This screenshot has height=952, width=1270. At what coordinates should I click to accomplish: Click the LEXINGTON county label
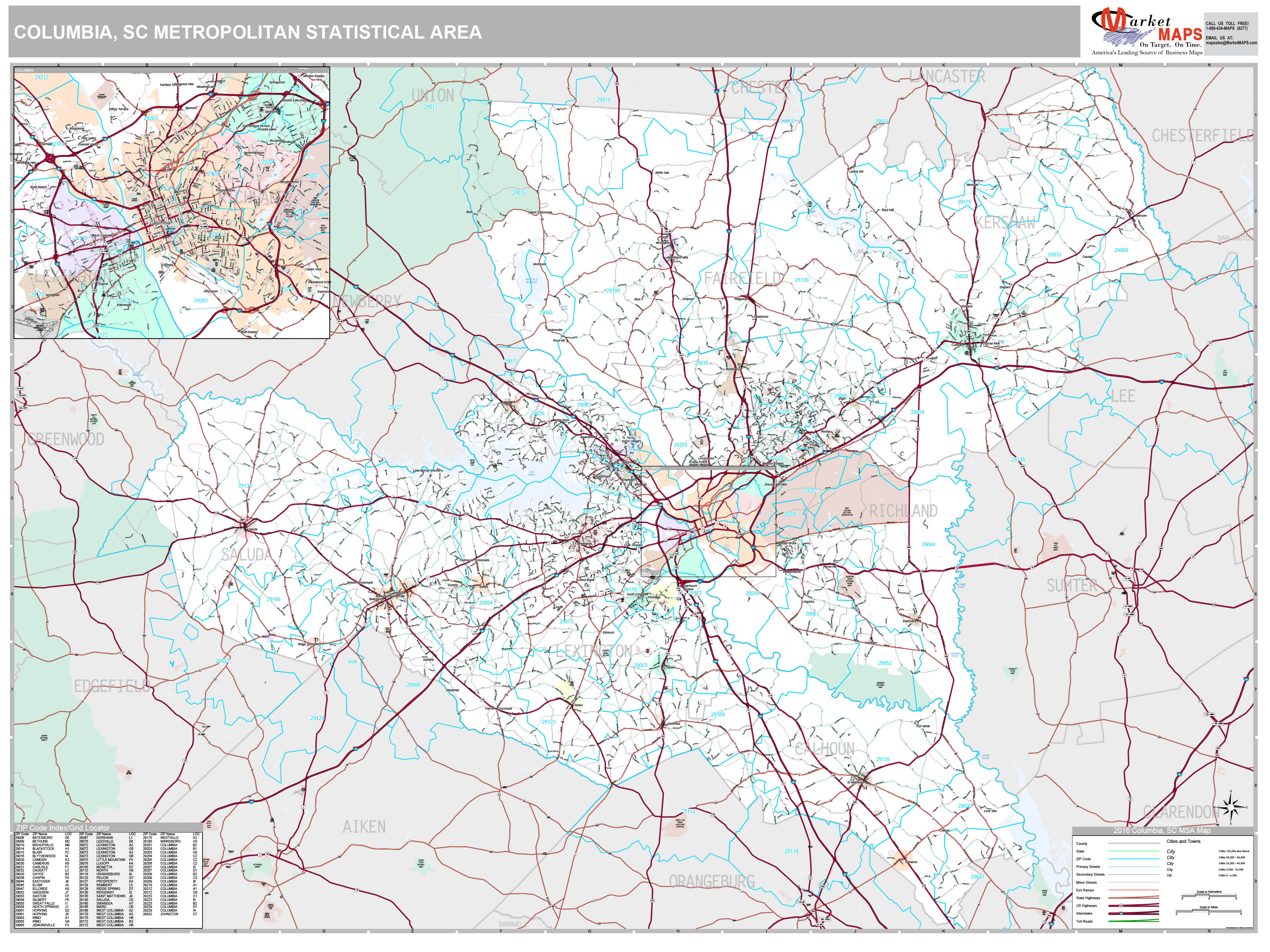coord(594,651)
